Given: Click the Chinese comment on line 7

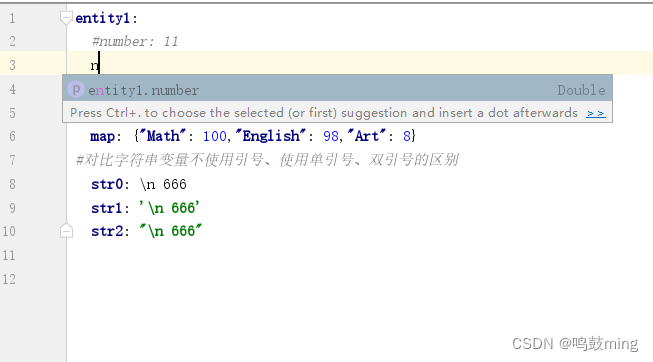Looking at the screenshot, I should click(x=267, y=160).
